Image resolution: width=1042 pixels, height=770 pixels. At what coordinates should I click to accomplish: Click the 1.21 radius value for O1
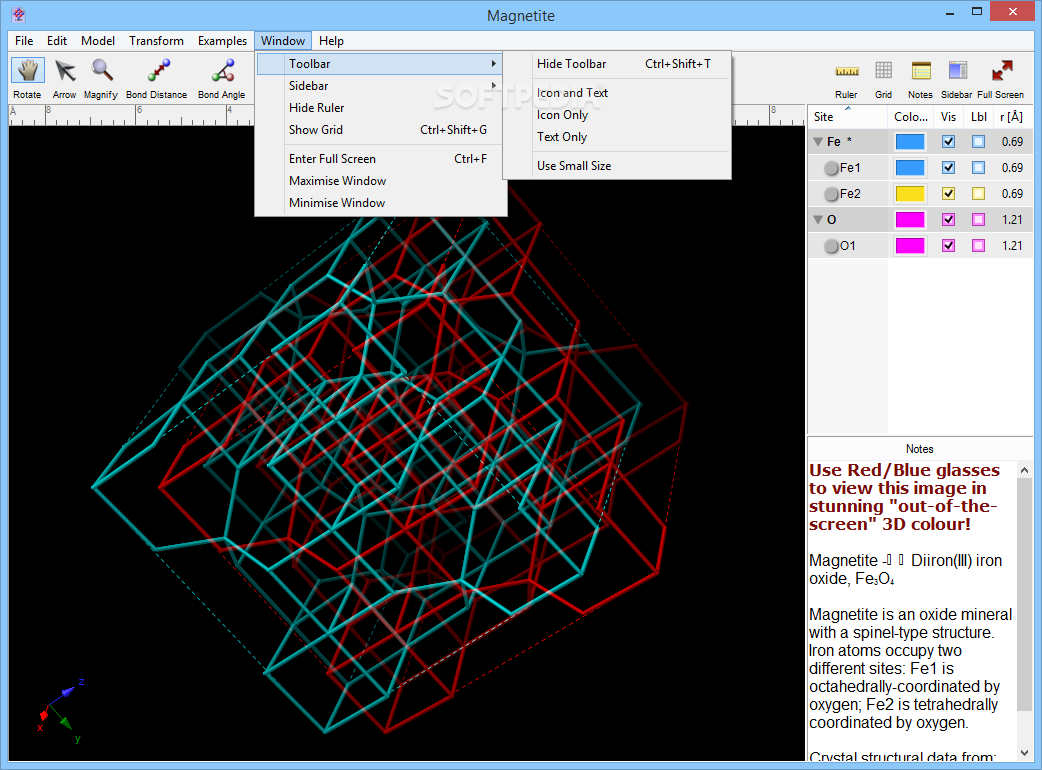[1012, 245]
